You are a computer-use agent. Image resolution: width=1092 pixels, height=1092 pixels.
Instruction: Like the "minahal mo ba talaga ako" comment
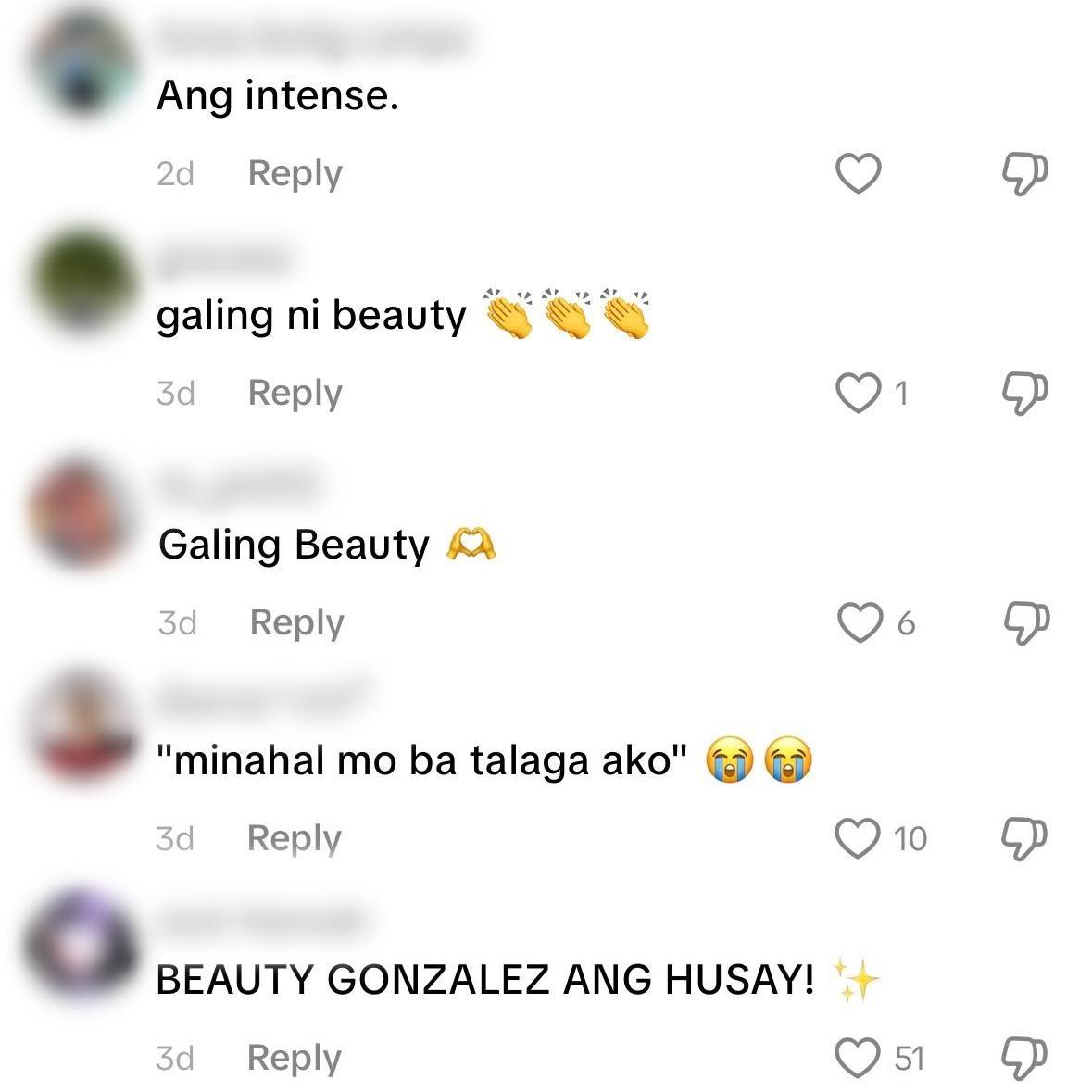tap(858, 838)
